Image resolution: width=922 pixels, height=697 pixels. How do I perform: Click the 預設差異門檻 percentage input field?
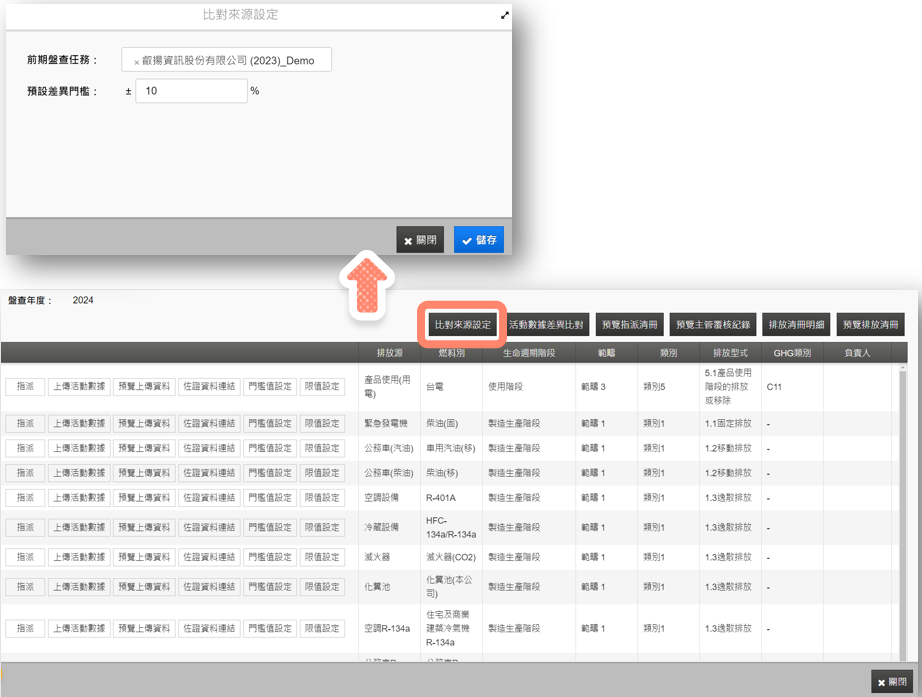coord(191,91)
